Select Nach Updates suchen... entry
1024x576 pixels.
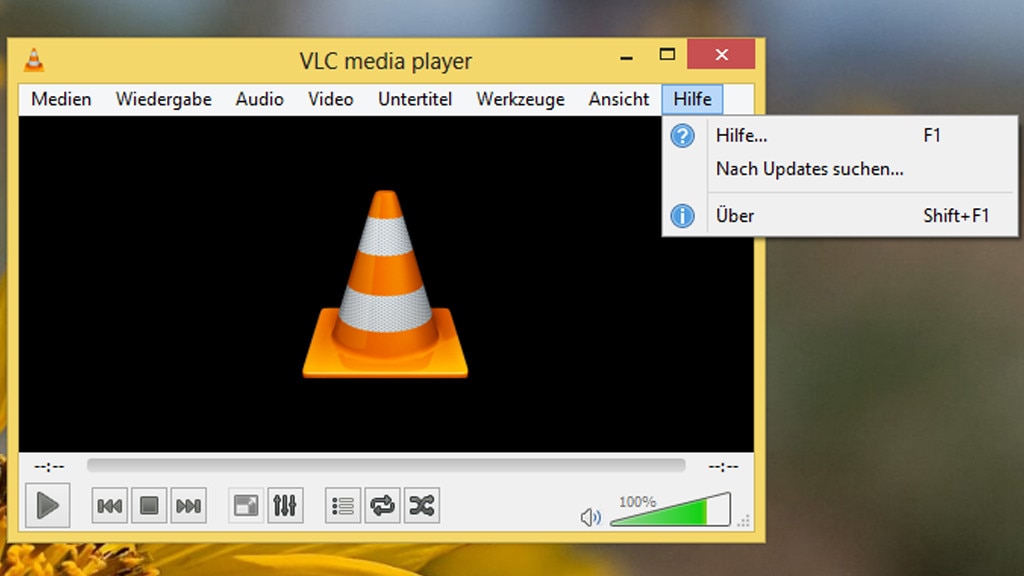coord(809,169)
